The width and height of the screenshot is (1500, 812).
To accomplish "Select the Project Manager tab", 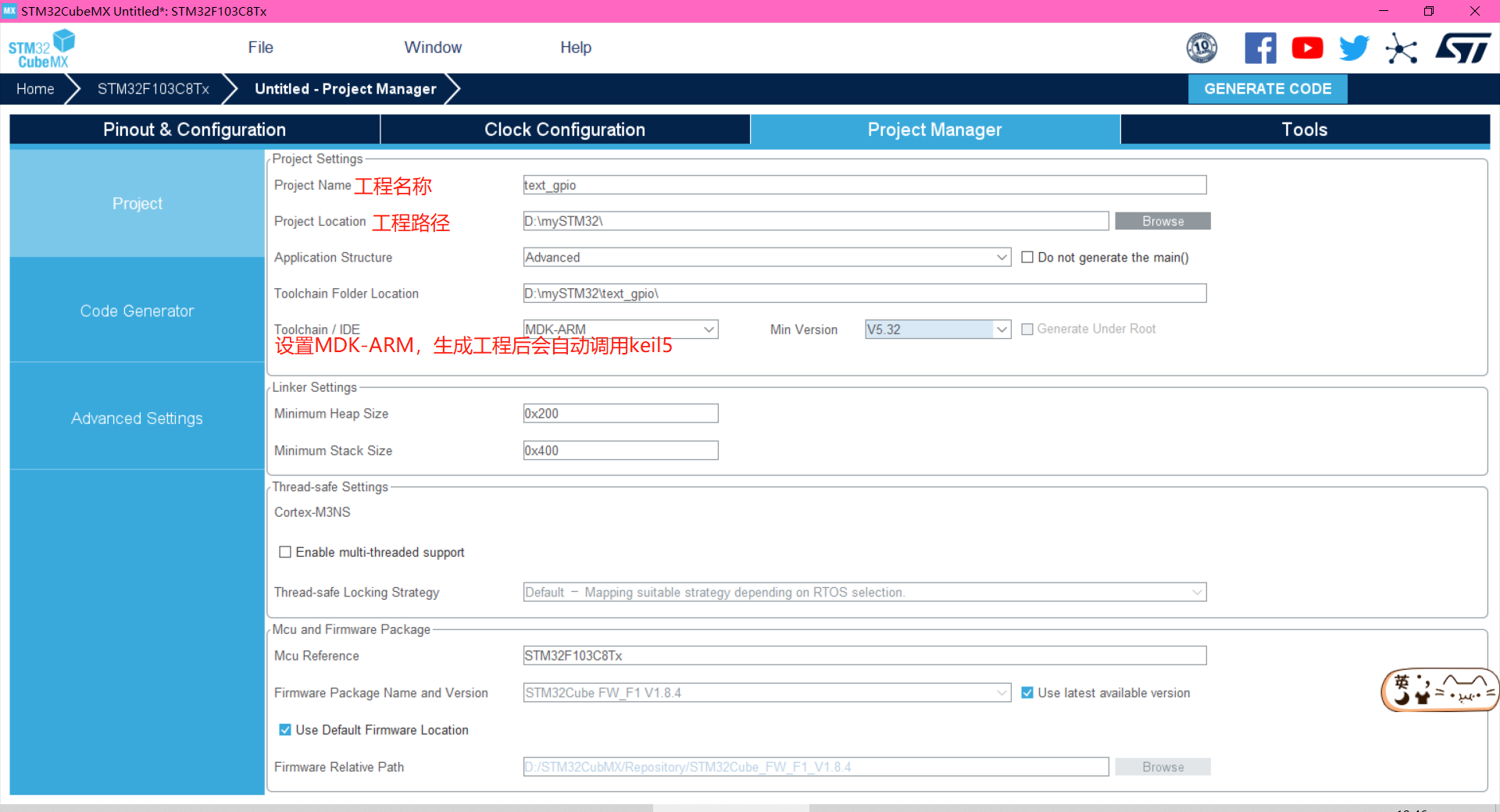I will click(935, 130).
